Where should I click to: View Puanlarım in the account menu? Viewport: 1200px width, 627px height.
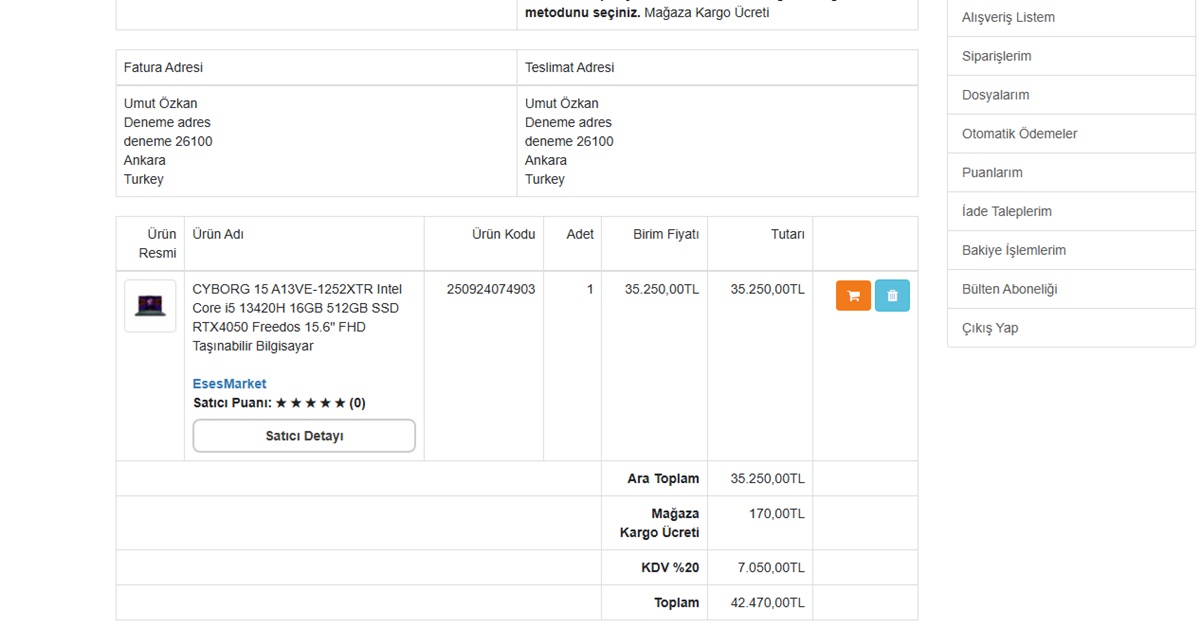click(x=992, y=172)
